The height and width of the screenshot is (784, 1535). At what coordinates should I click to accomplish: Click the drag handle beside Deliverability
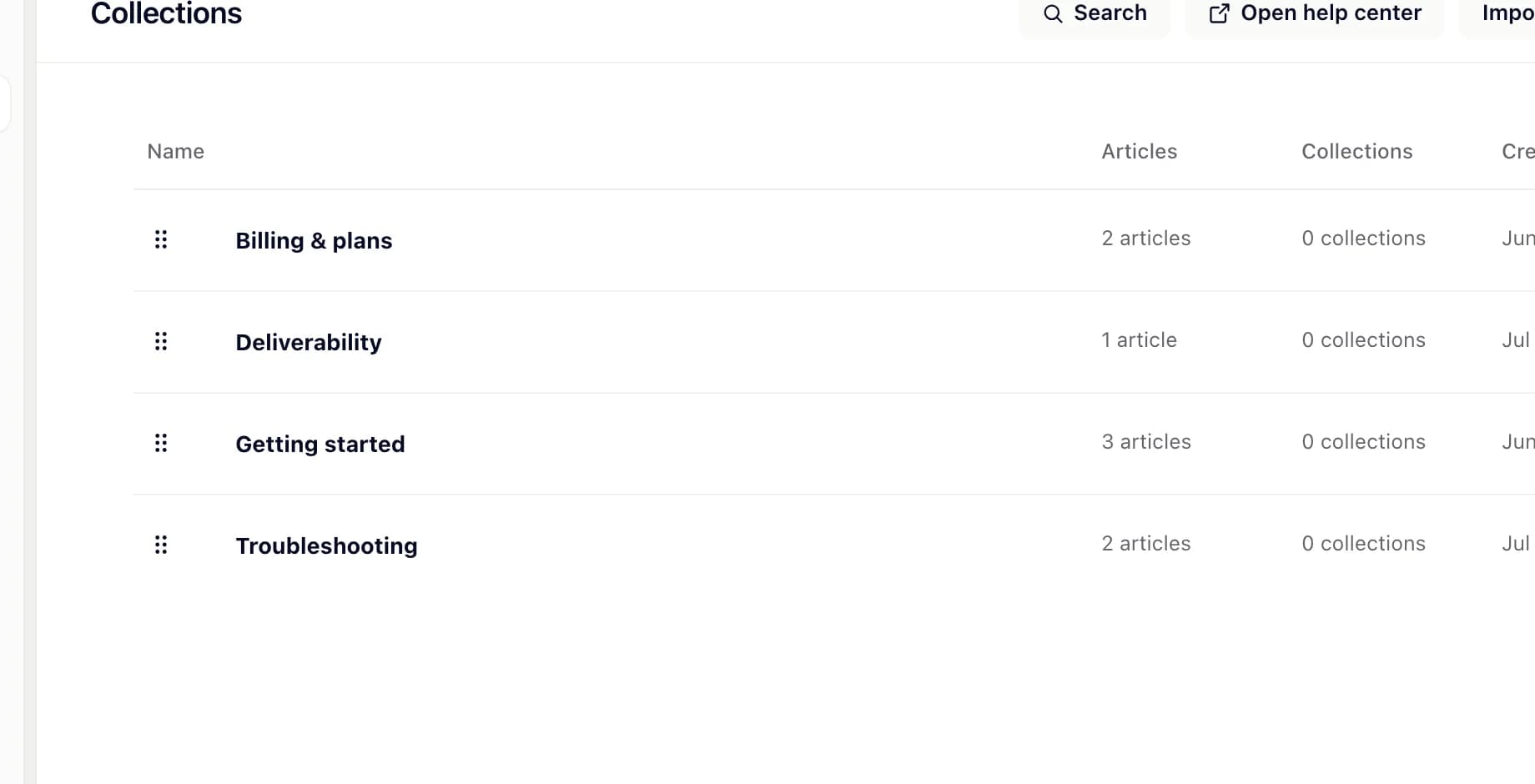pos(161,341)
